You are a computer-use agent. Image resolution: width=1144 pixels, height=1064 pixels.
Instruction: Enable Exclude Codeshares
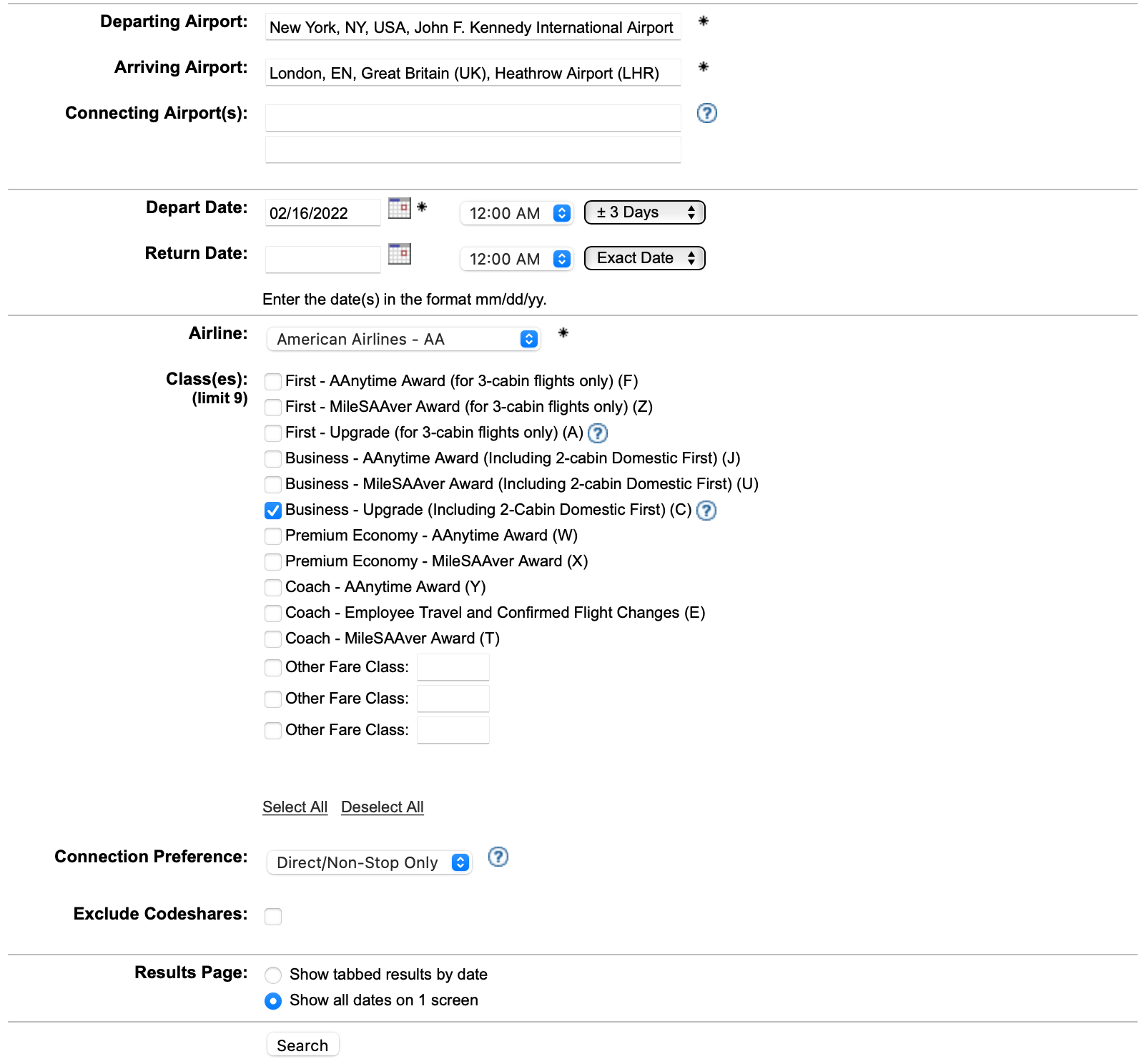pyautogui.click(x=272, y=916)
